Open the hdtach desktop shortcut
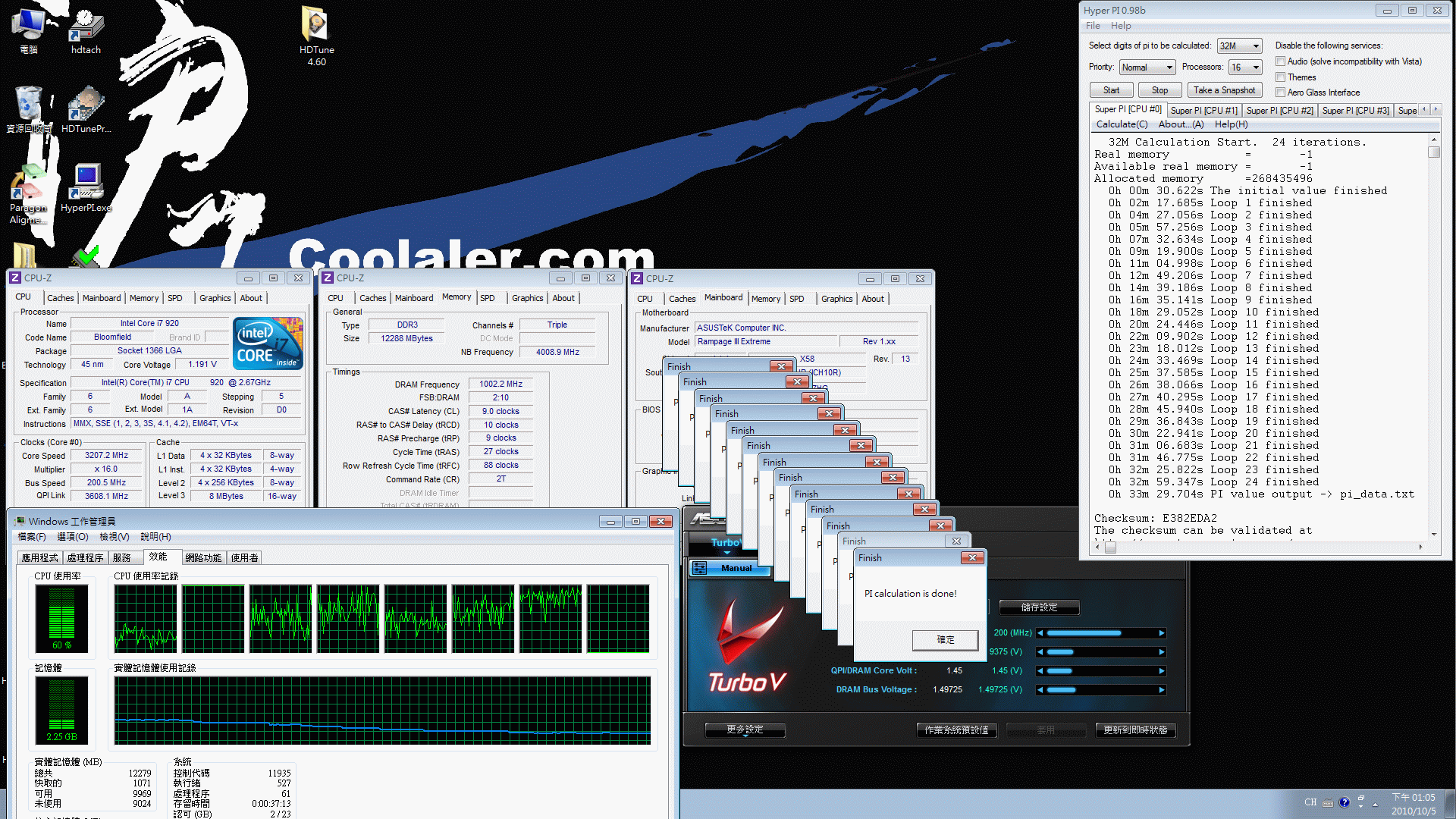This screenshot has height=819, width=1456. (86, 30)
